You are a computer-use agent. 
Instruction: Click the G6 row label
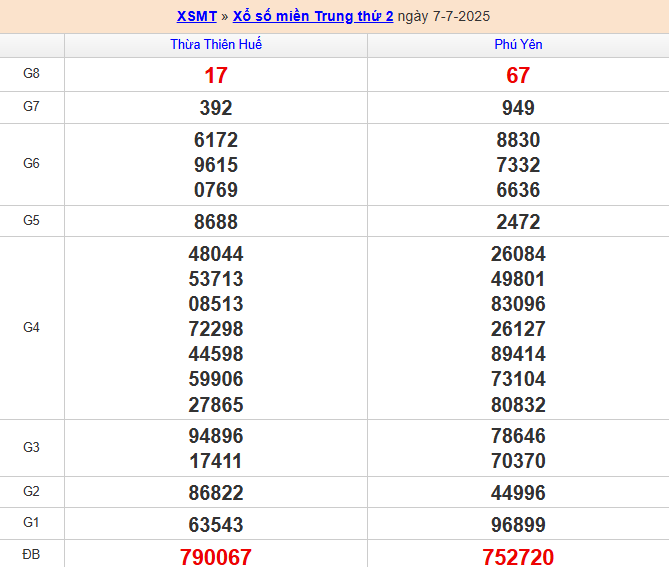point(31,163)
